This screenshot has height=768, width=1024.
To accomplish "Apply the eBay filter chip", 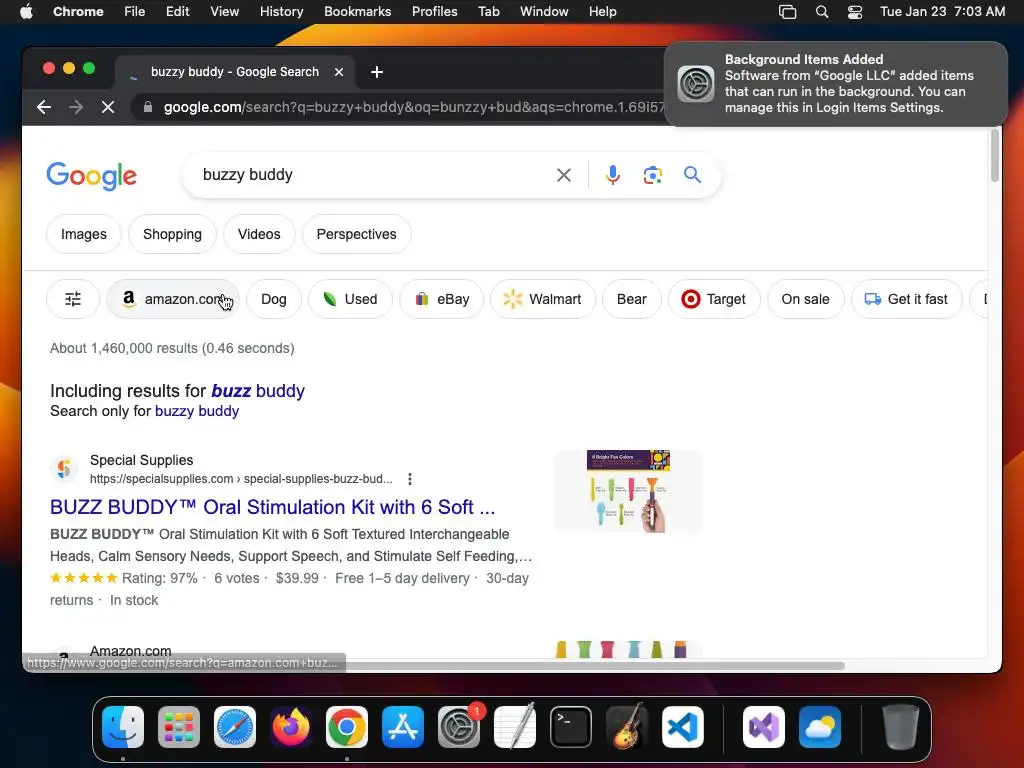I will coord(441,299).
